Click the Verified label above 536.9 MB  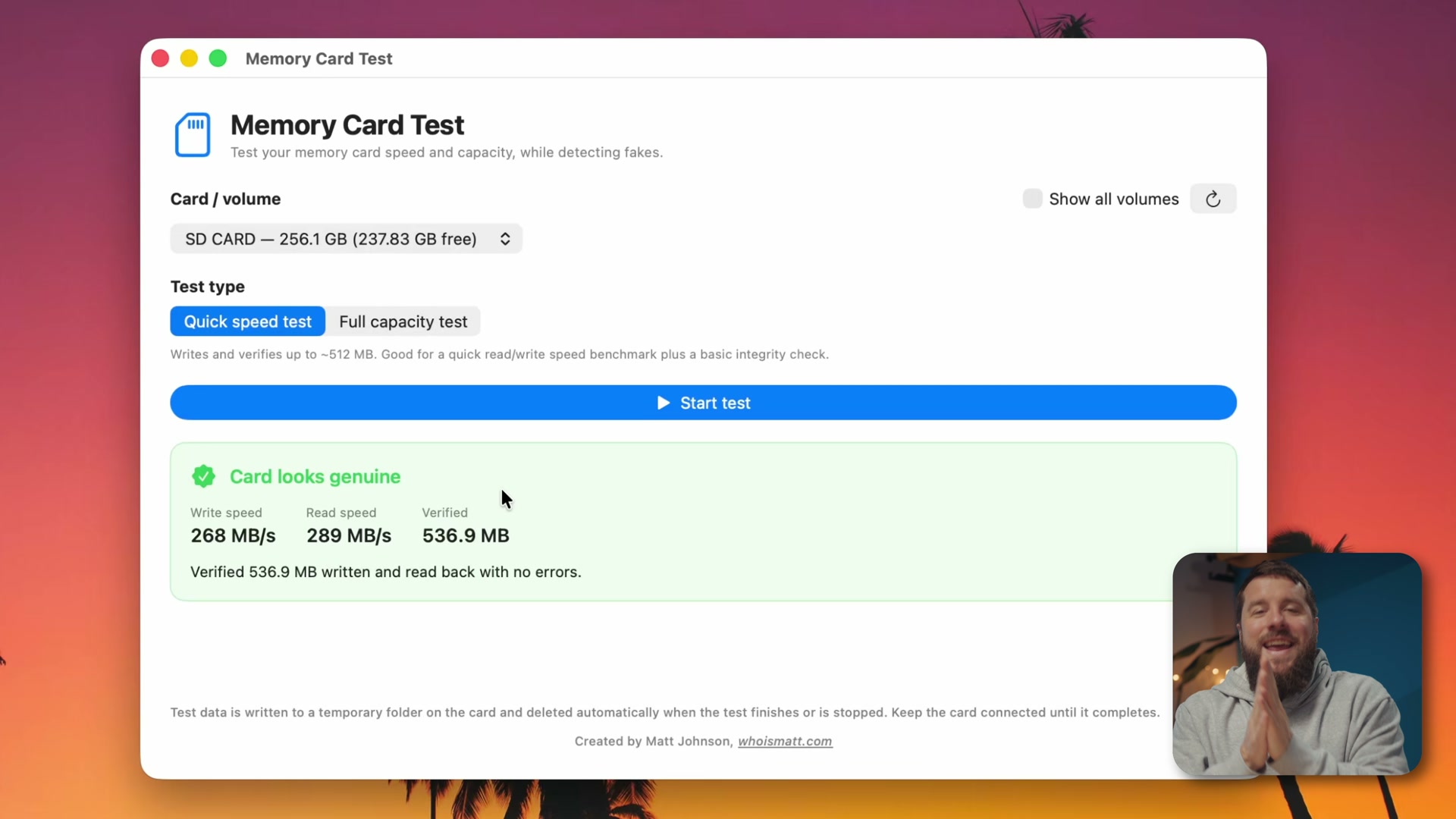pos(444,513)
